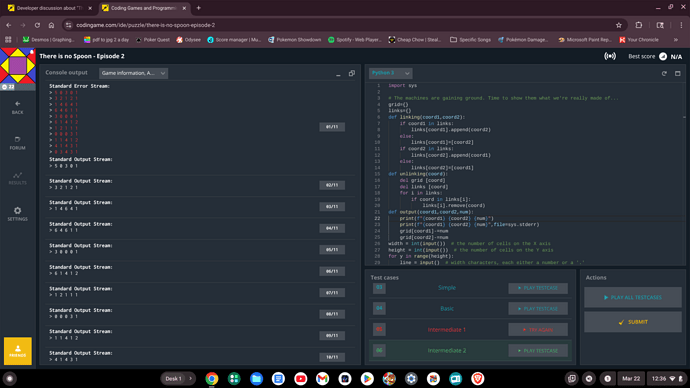The width and height of the screenshot is (690, 388).
Task: Minimize the console output panel
Action: [338, 74]
